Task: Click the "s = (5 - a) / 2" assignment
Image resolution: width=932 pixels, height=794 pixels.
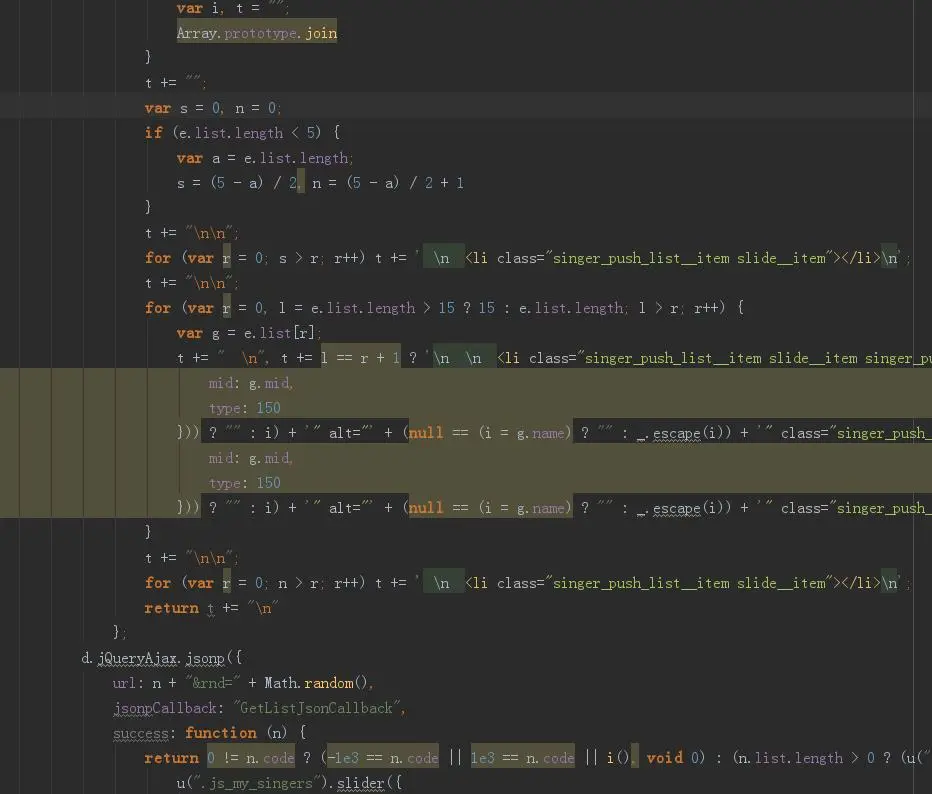Action: 237,183
